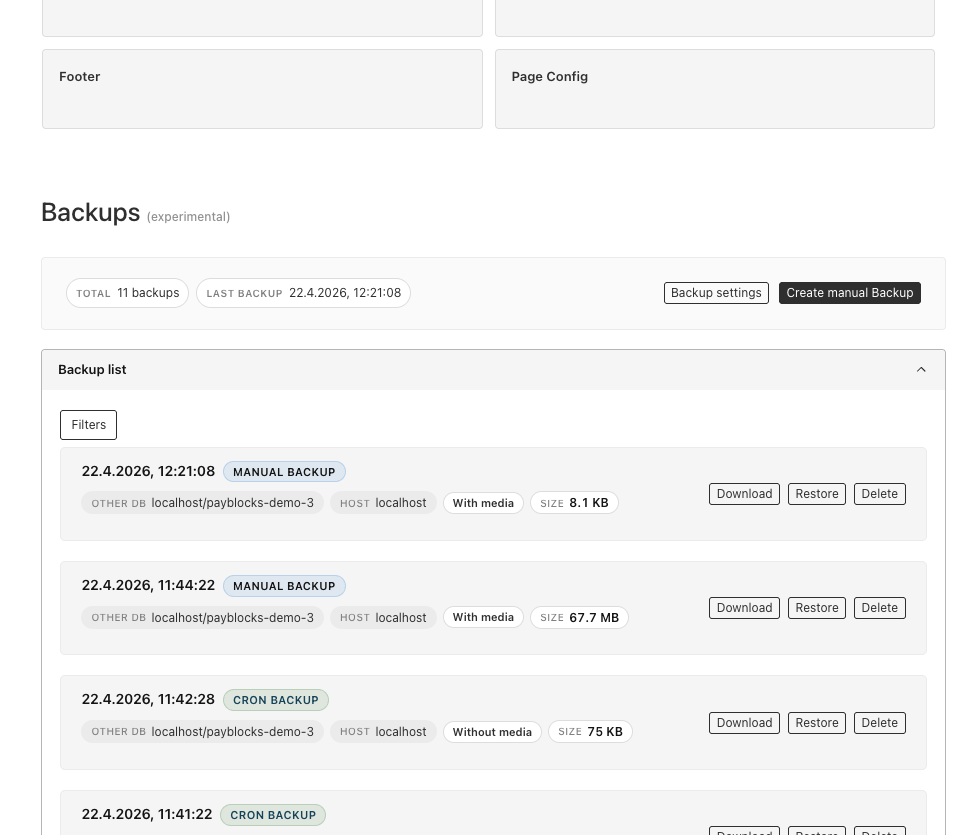Collapse the Backup list chevron
Screen dimensions: 976x835
[x=921, y=370]
